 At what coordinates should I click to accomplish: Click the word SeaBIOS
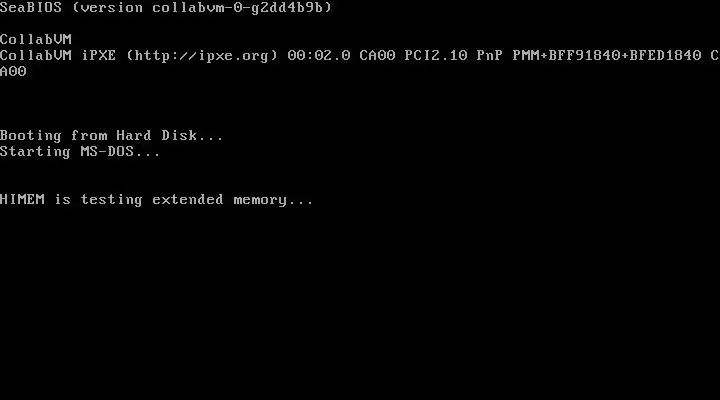[31, 7]
